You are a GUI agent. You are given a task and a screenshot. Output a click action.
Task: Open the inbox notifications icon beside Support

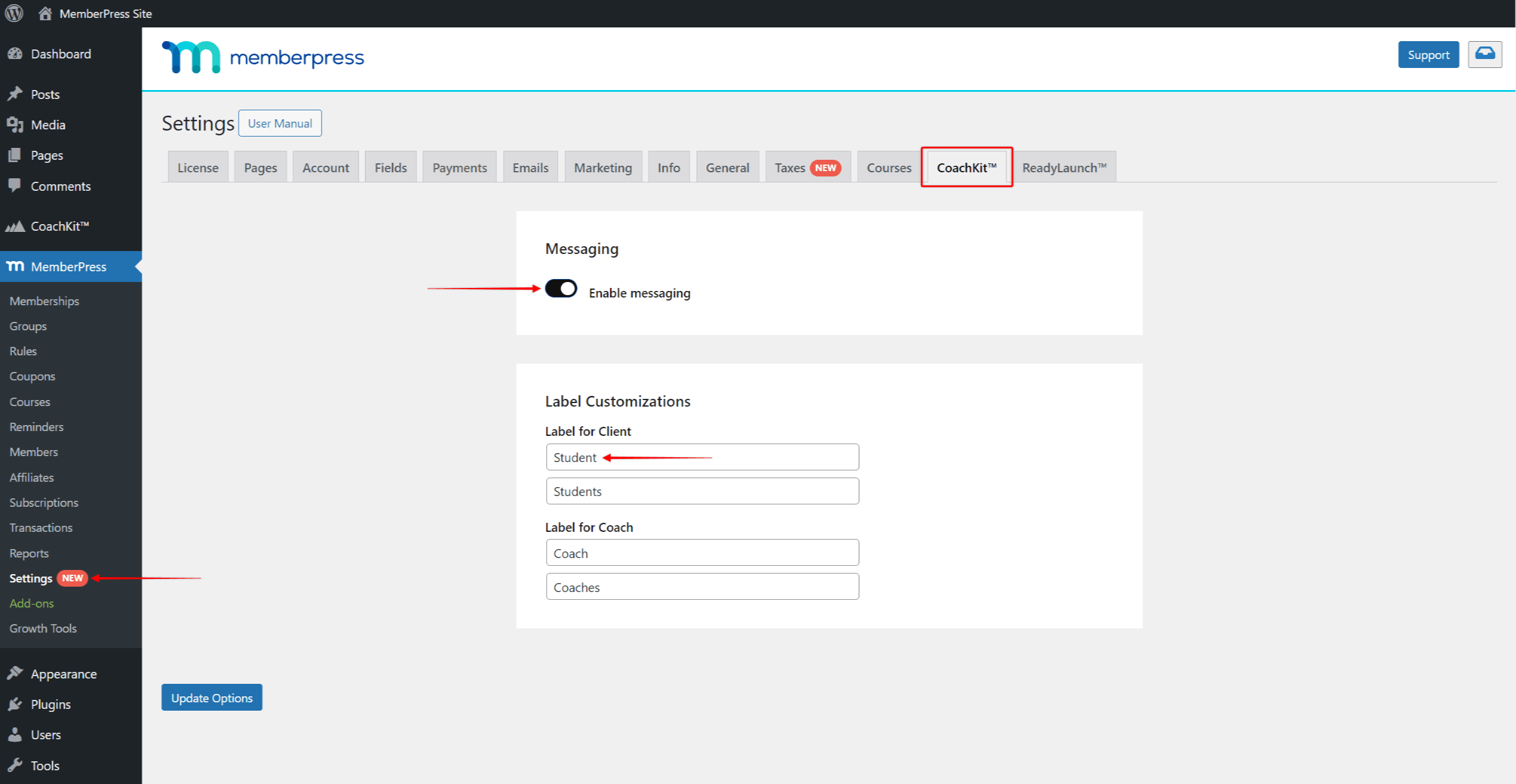1484,54
